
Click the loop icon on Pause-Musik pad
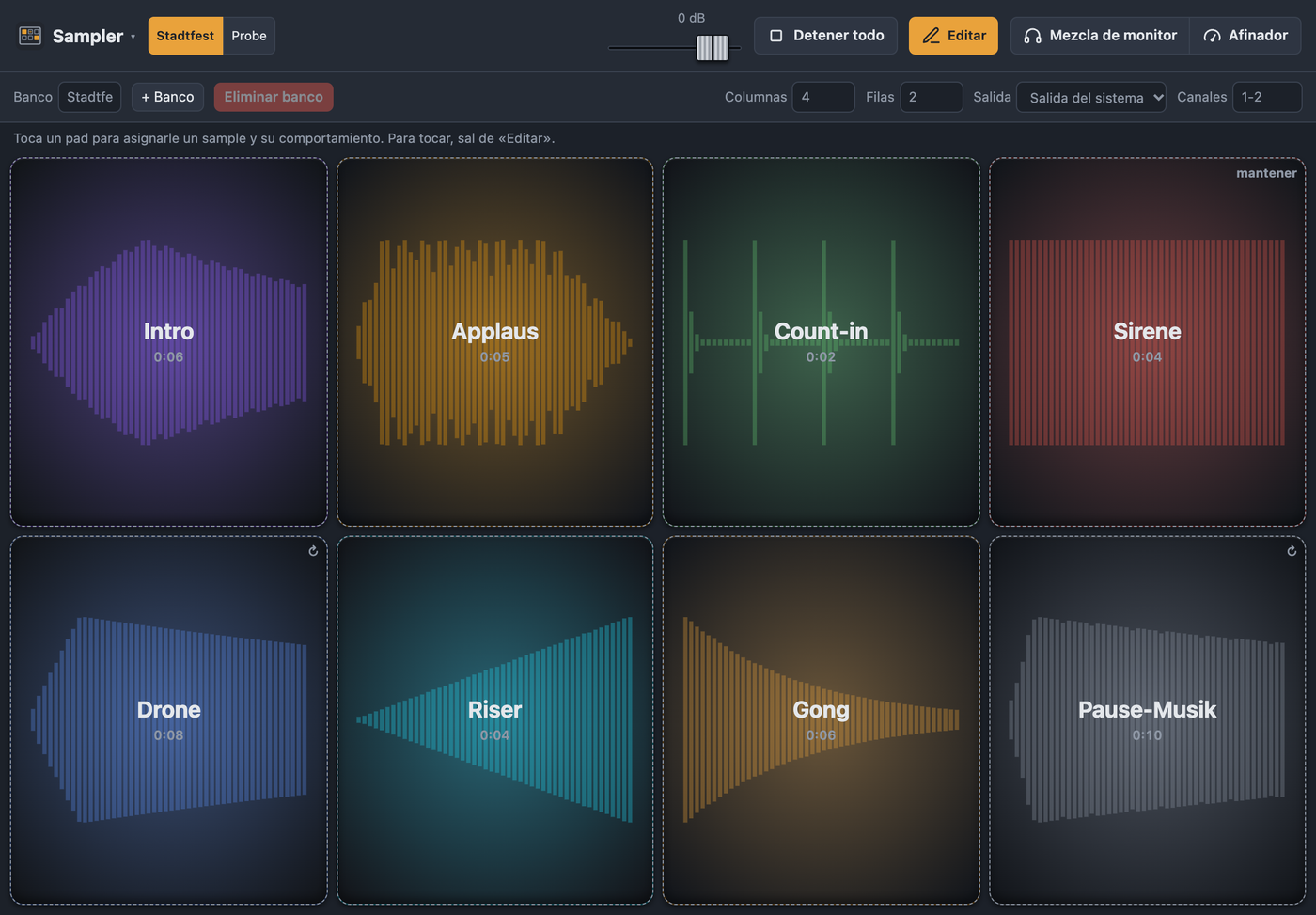tap(1292, 551)
